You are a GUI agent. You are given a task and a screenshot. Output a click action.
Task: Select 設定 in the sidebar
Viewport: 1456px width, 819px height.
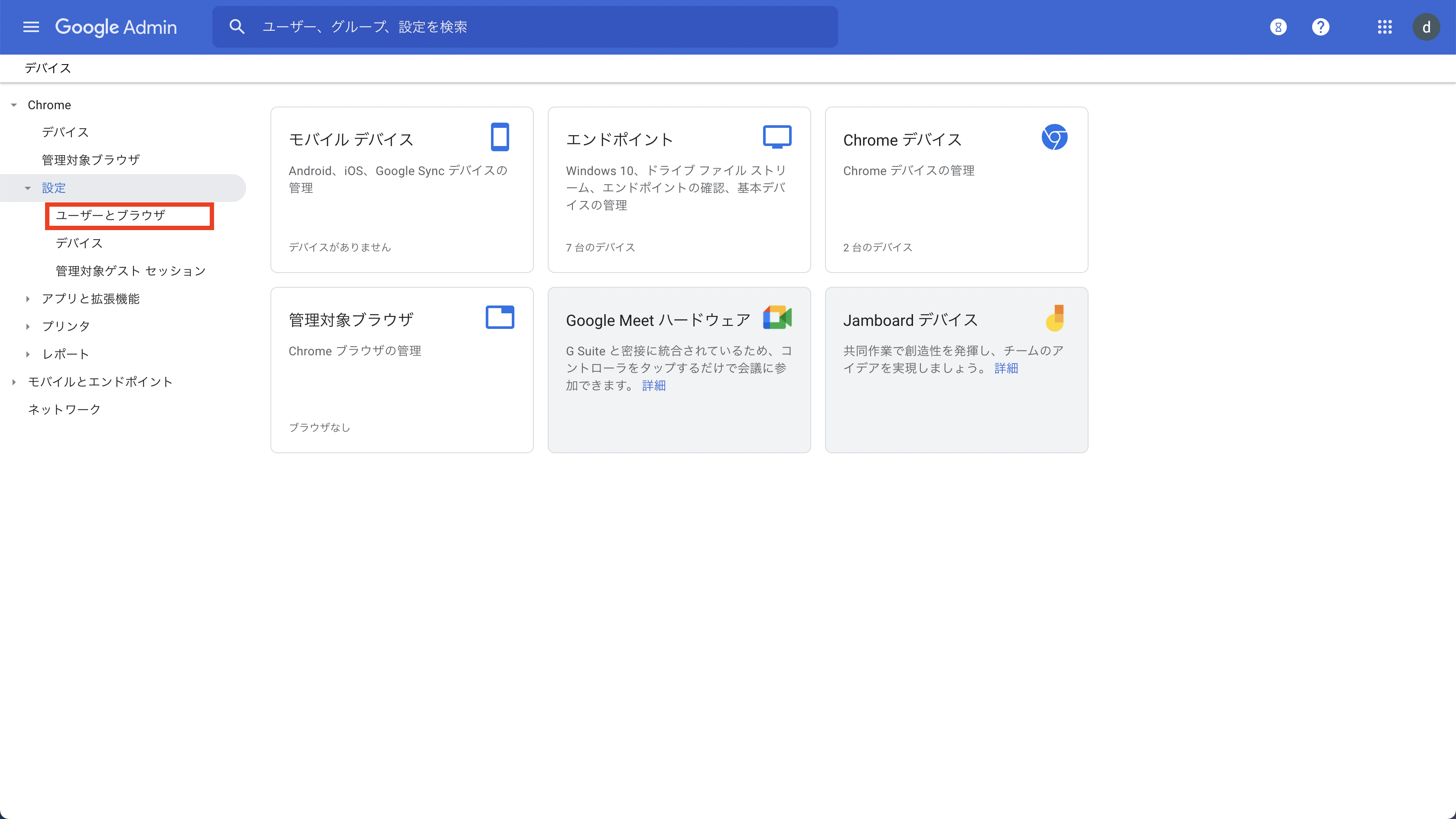pos(54,188)
